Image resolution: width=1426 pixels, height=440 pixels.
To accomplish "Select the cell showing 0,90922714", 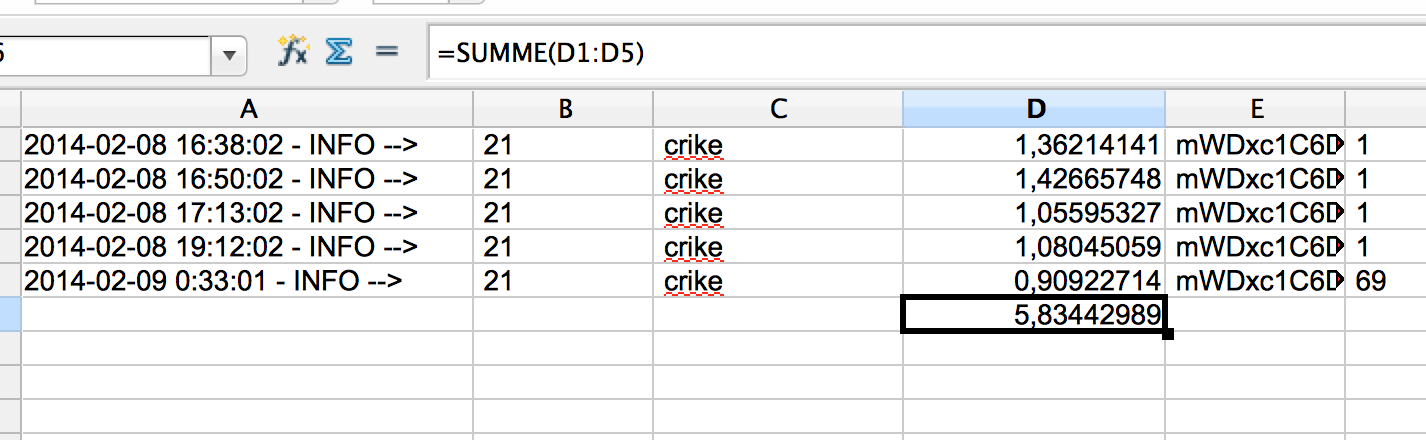I will click(x=1034, y=281).
